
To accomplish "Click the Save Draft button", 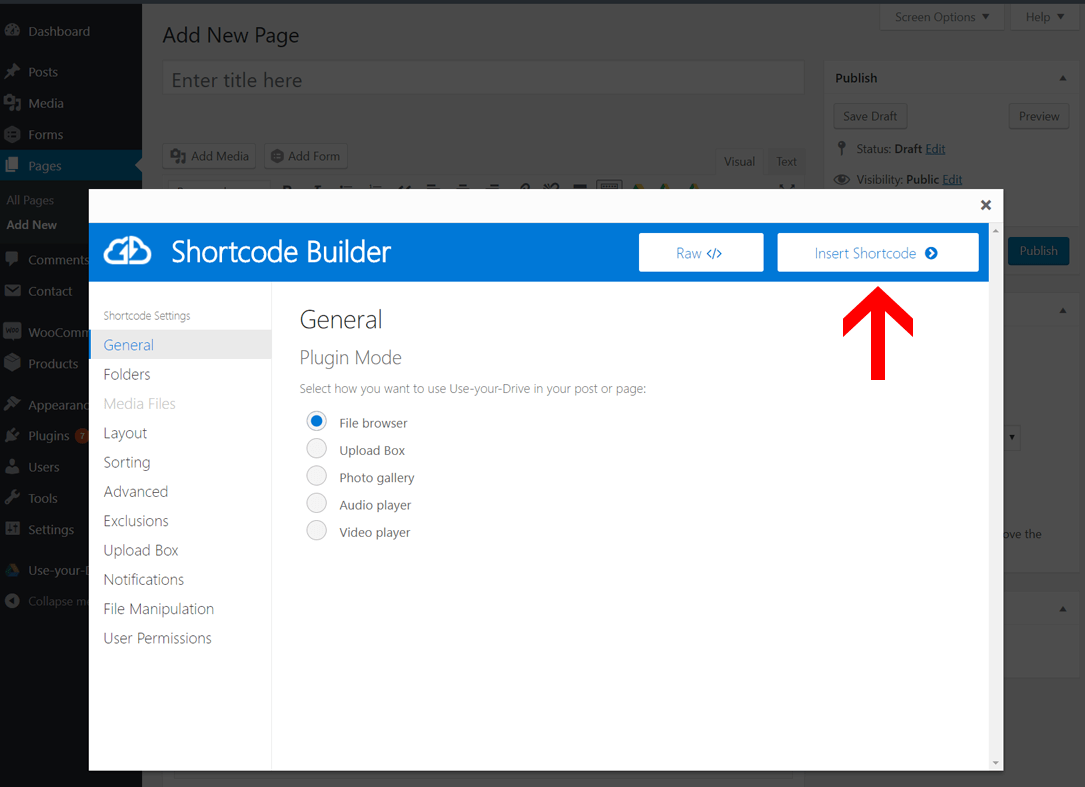I will pos(870,116).
